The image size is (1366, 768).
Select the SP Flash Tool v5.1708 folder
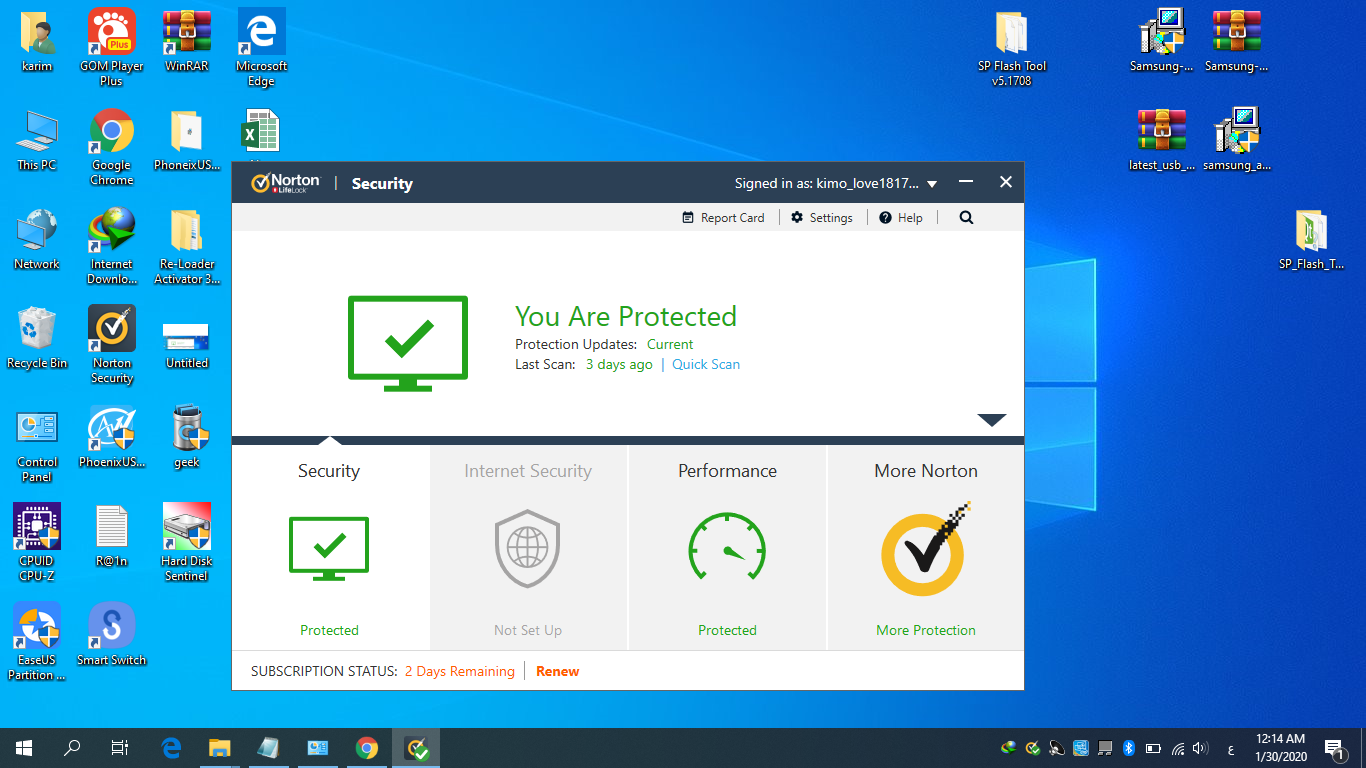coord(1012,47)
